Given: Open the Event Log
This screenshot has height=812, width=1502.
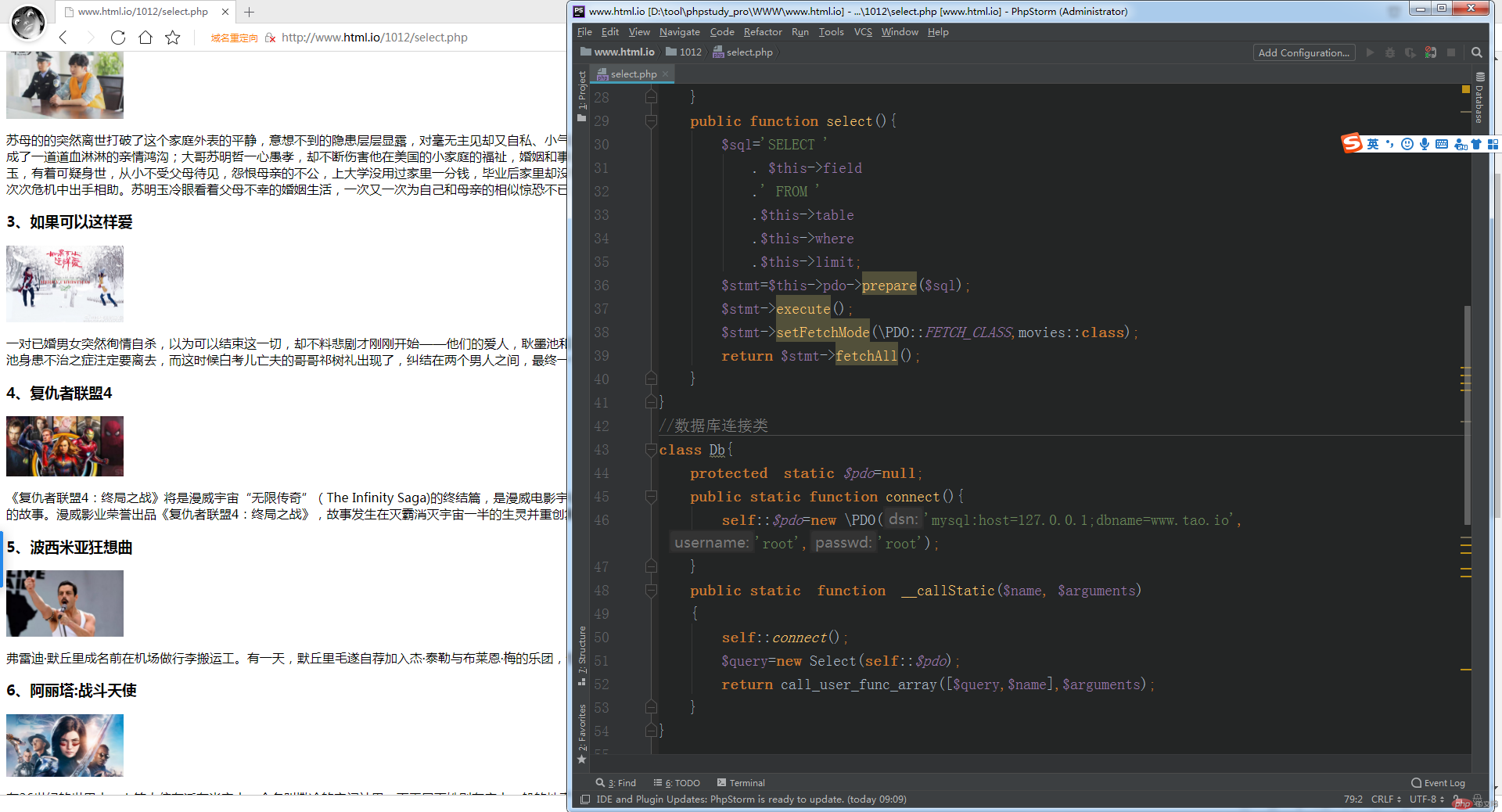Looking at the screenshot, I should 1438,783.
